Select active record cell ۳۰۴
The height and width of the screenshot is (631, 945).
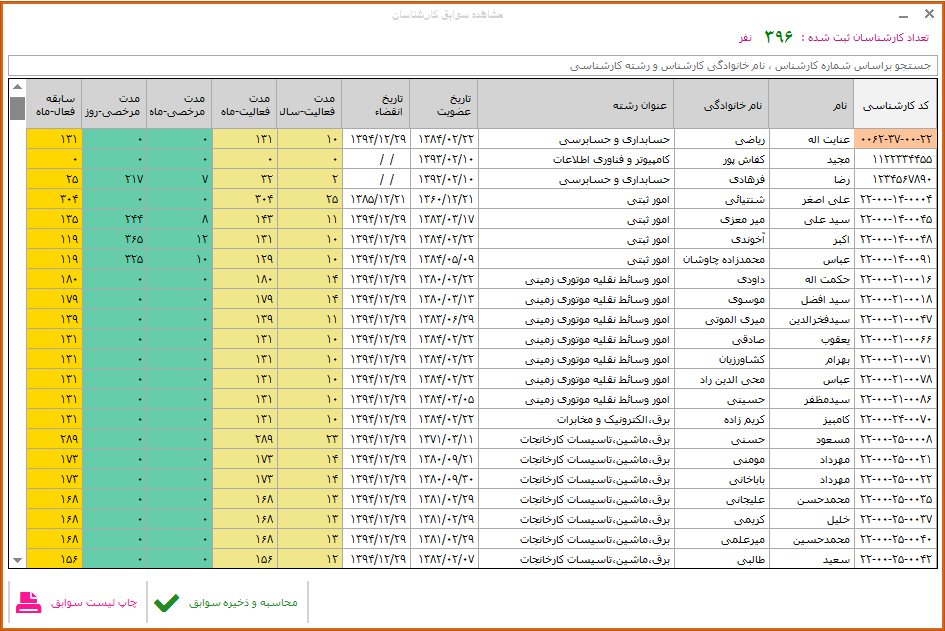click(x=54, y=199)
